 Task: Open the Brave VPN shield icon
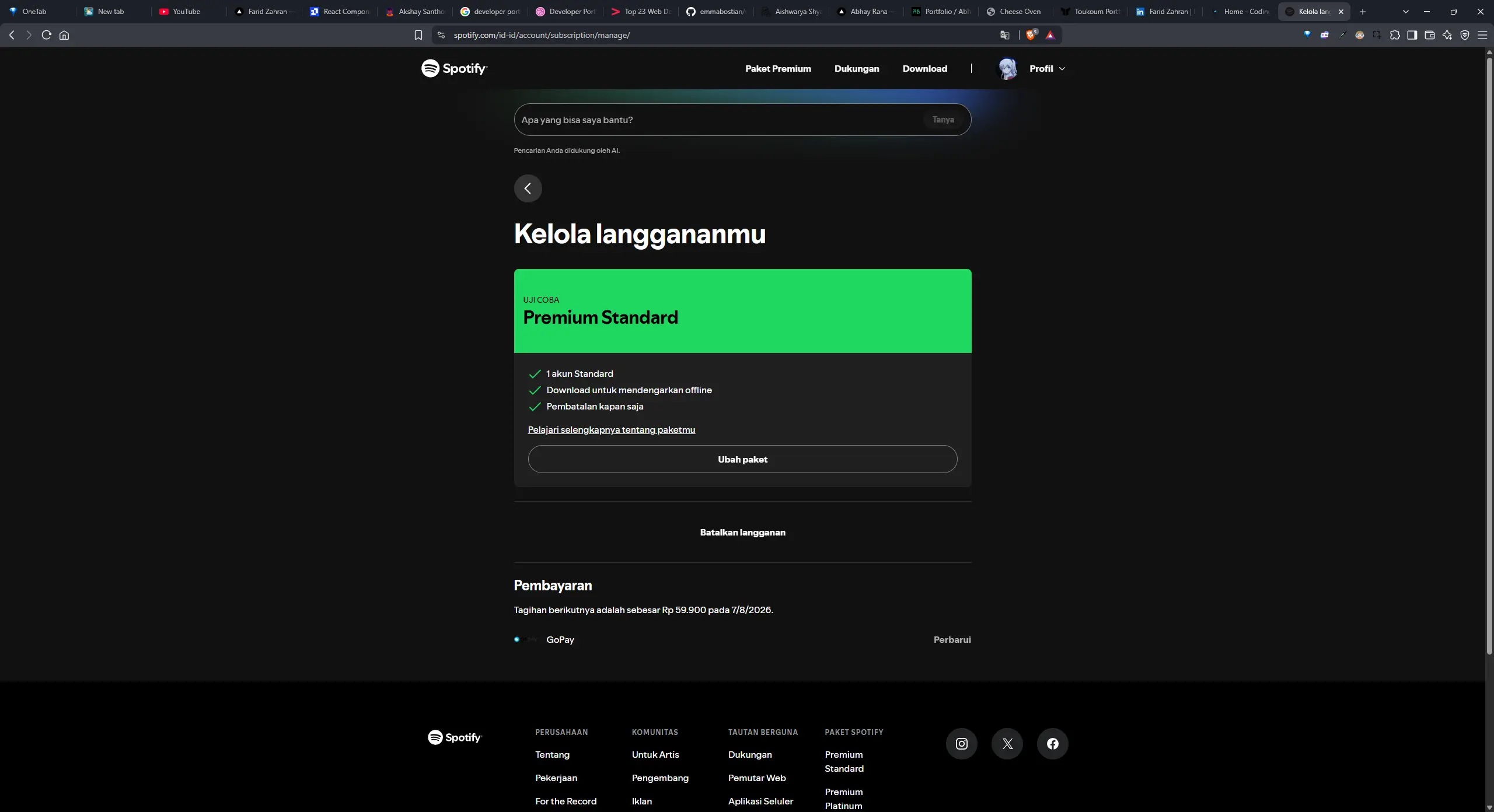click(x=1465, y=35)
